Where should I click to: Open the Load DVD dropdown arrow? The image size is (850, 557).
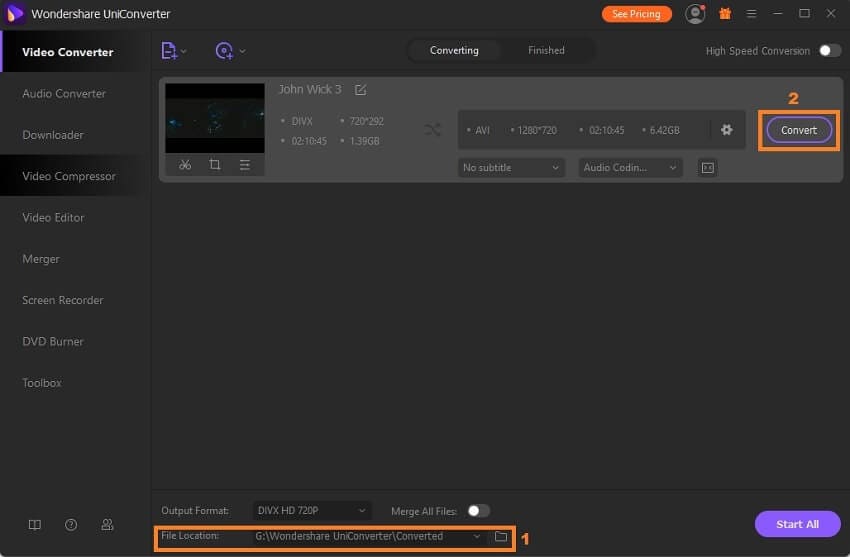pyautogui.click(x=242, y=51)
